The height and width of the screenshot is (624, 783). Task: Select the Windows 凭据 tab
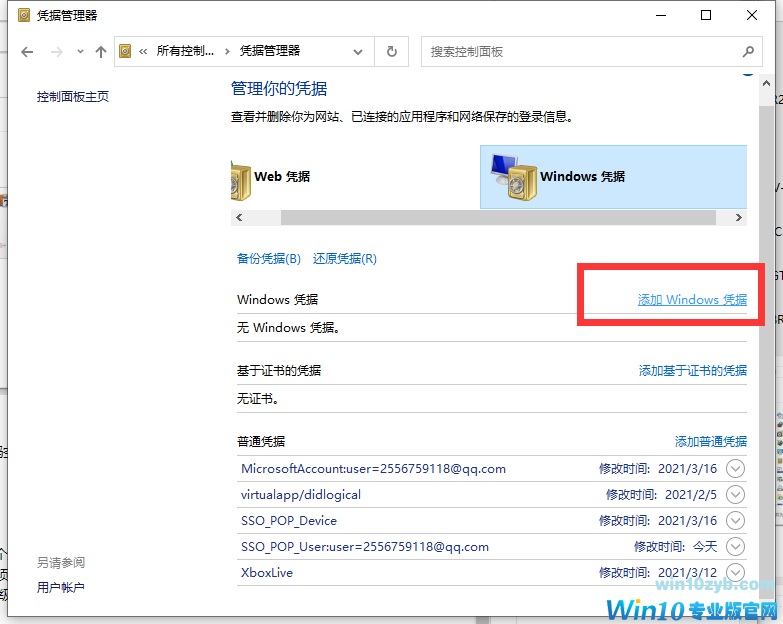(613, 177)
